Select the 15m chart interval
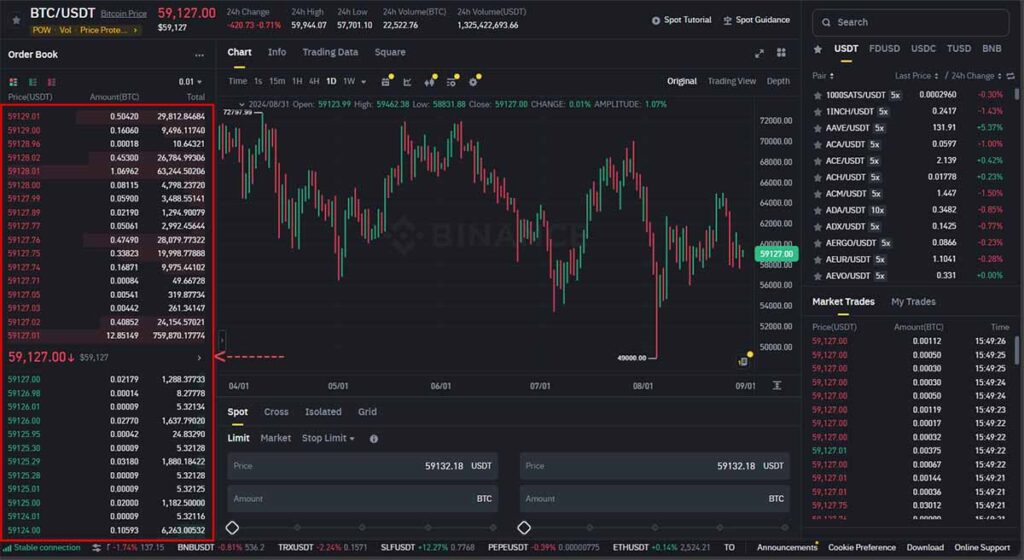 tap(277, 82)
